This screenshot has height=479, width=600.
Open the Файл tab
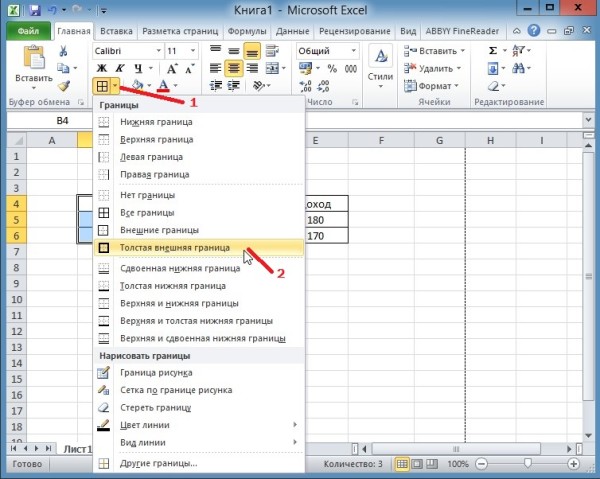[x=28, y=31]
